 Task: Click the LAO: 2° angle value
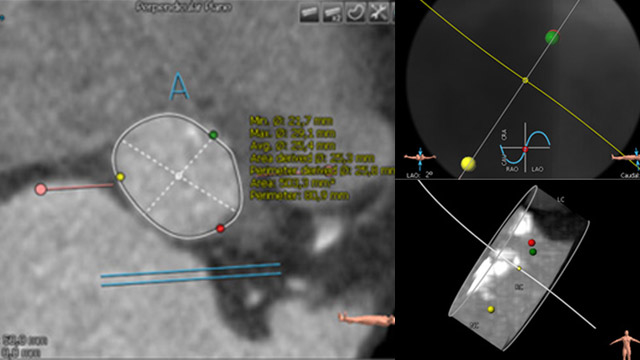(419, 175)
